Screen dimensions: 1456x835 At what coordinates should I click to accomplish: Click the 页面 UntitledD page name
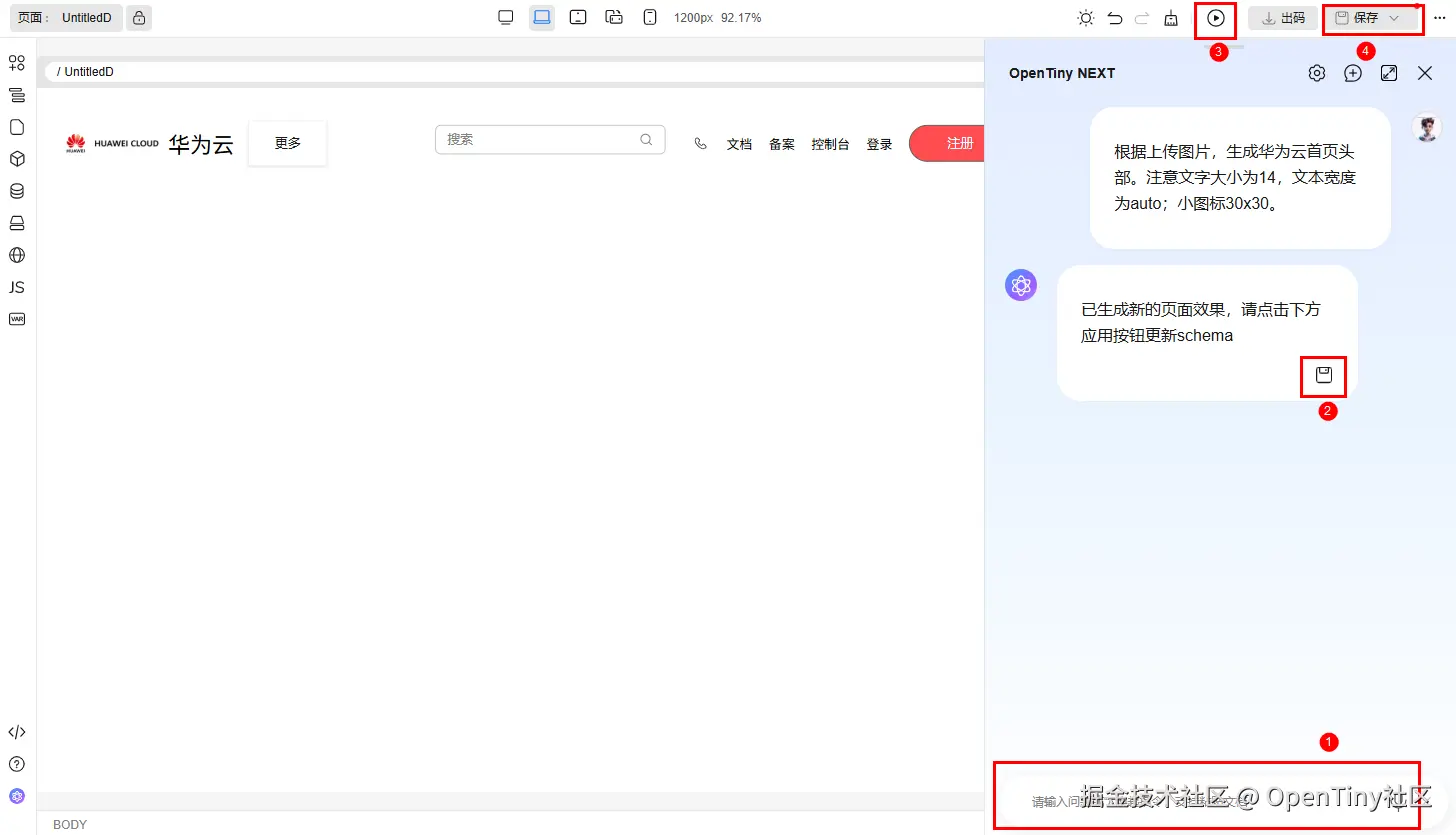click(65, 18)
